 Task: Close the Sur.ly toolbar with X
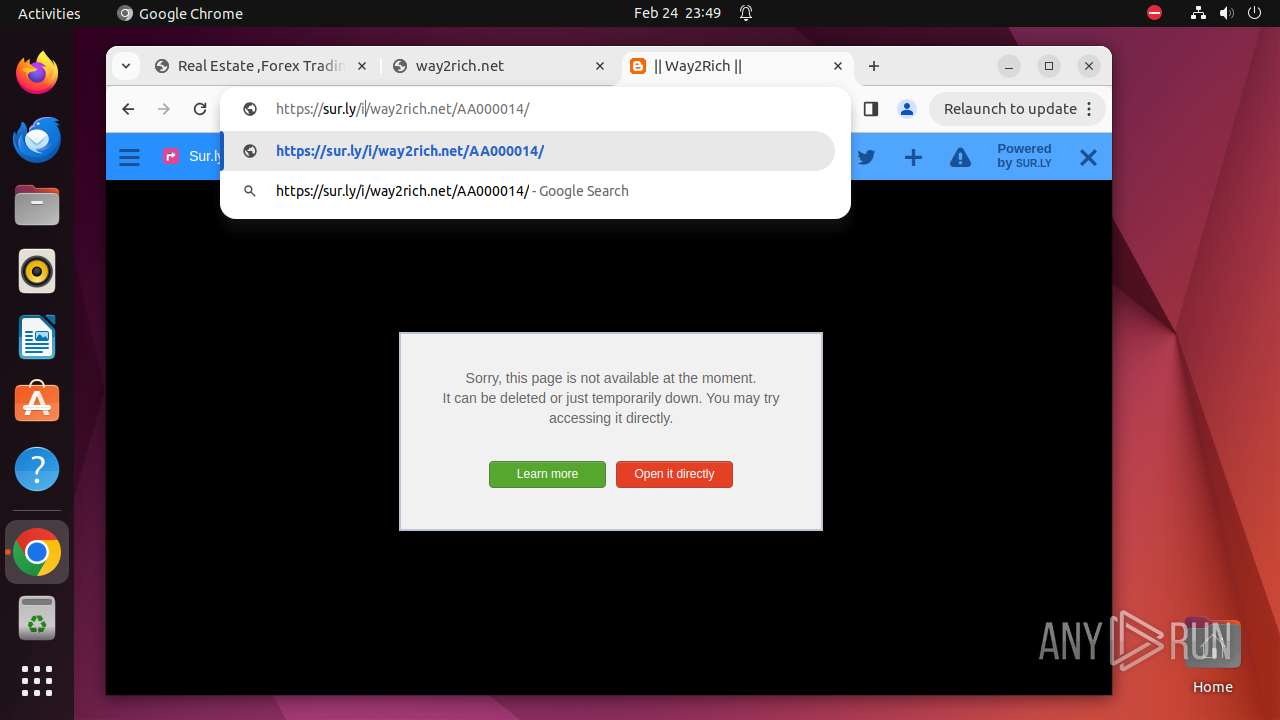point(1088,157)
